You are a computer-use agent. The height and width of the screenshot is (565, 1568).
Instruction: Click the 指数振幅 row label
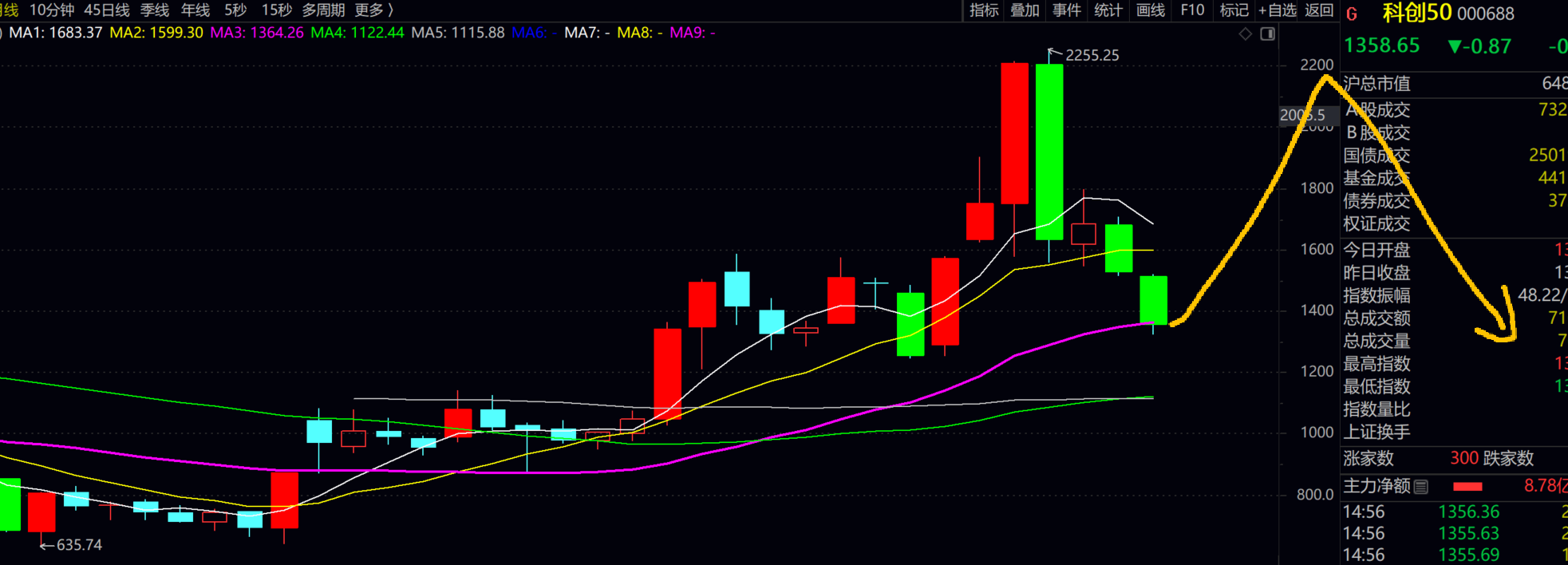point(1376,296)
